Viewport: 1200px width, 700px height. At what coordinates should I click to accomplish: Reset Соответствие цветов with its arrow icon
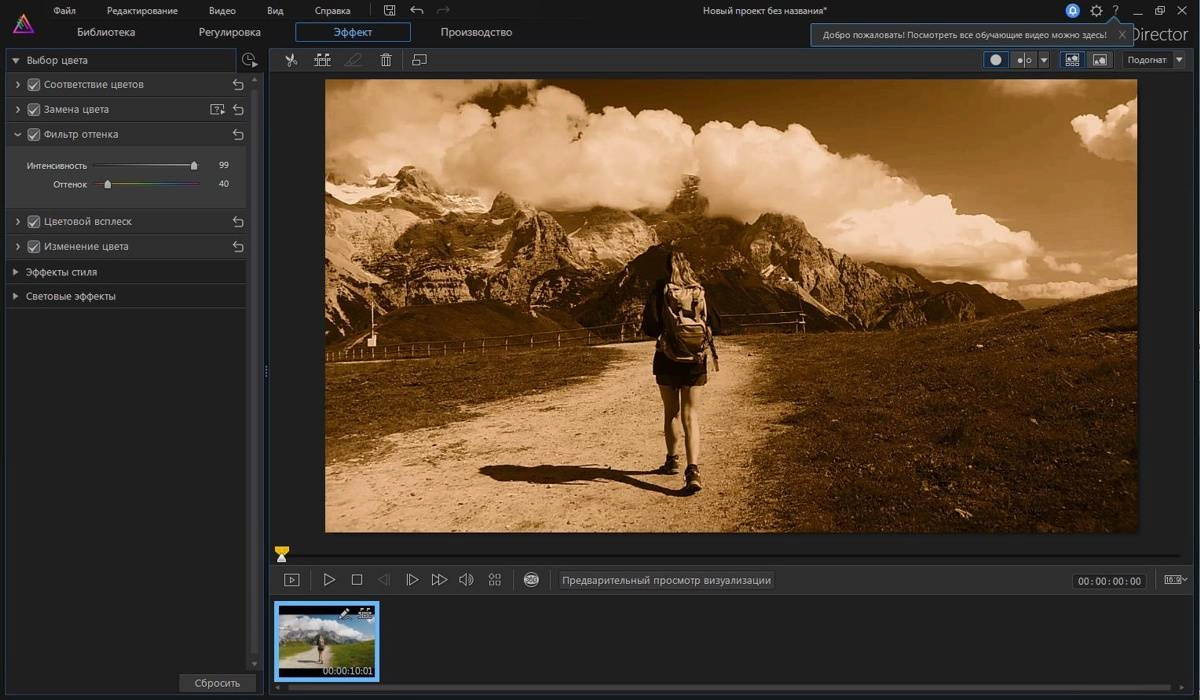[x=238, y=85]
